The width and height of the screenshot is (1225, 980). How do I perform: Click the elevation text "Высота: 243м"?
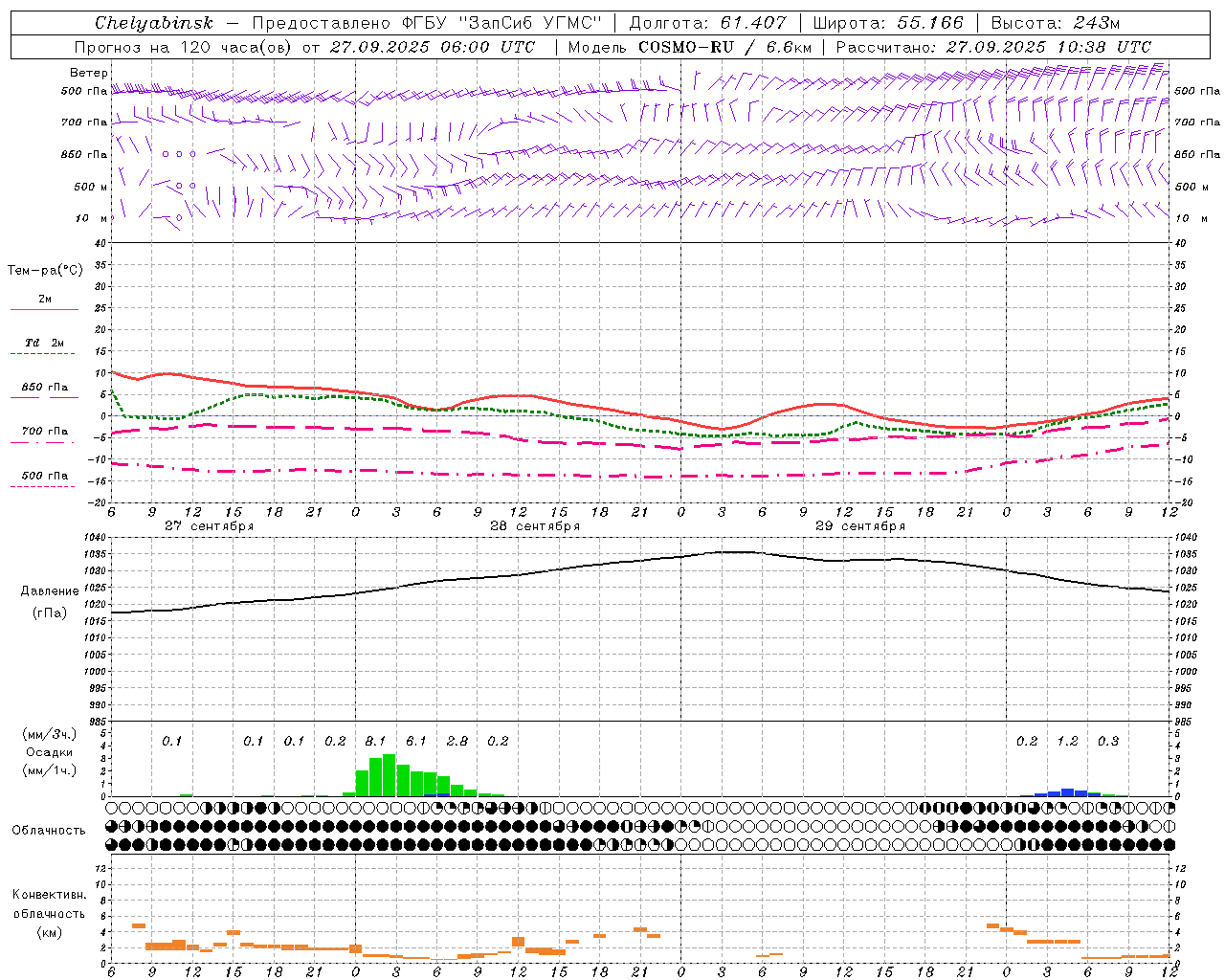click(x=1055, y=23)
